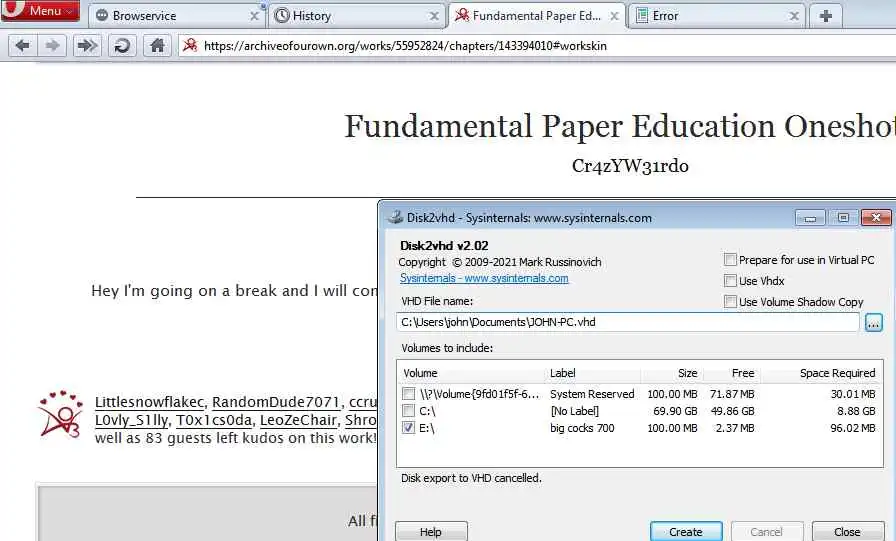Open RandomDude7071 user link
This screenshot has height=541, width=896.
(x=276, y=402)
